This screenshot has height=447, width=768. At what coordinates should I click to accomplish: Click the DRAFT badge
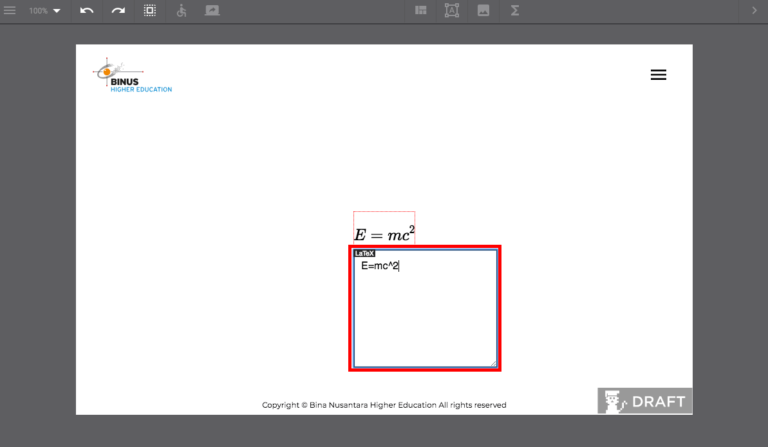645,401
